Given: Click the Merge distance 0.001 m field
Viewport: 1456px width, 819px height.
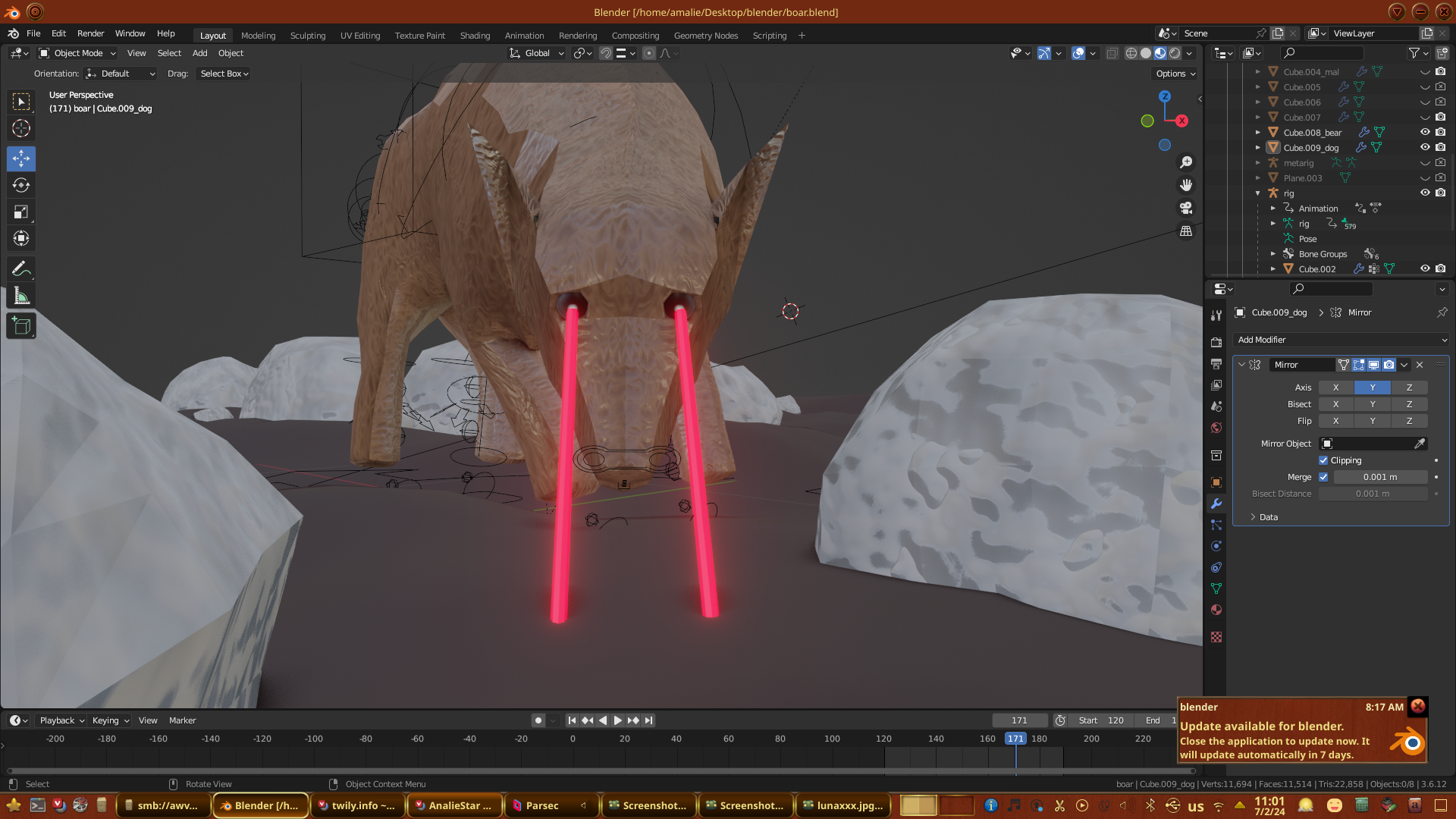Looking at the screenshot, I should (x=1379, y=477).
